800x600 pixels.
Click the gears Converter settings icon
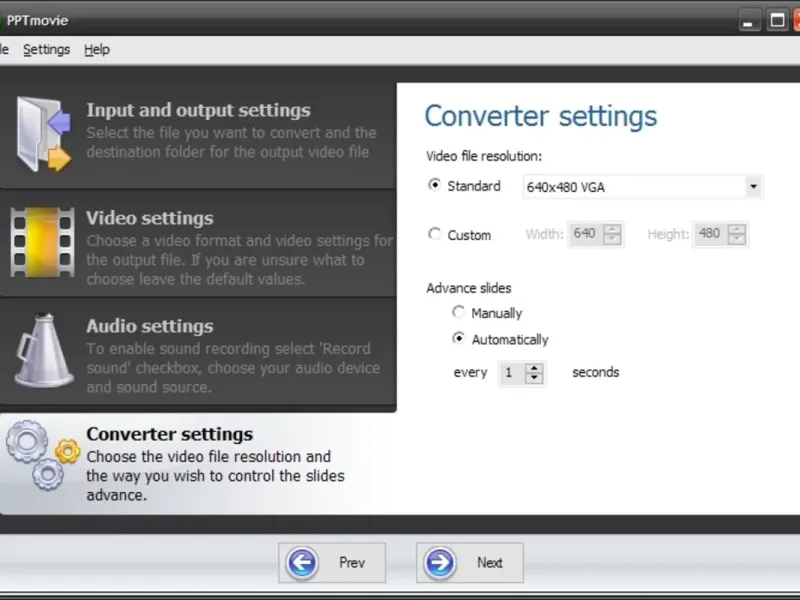point(42,456)
